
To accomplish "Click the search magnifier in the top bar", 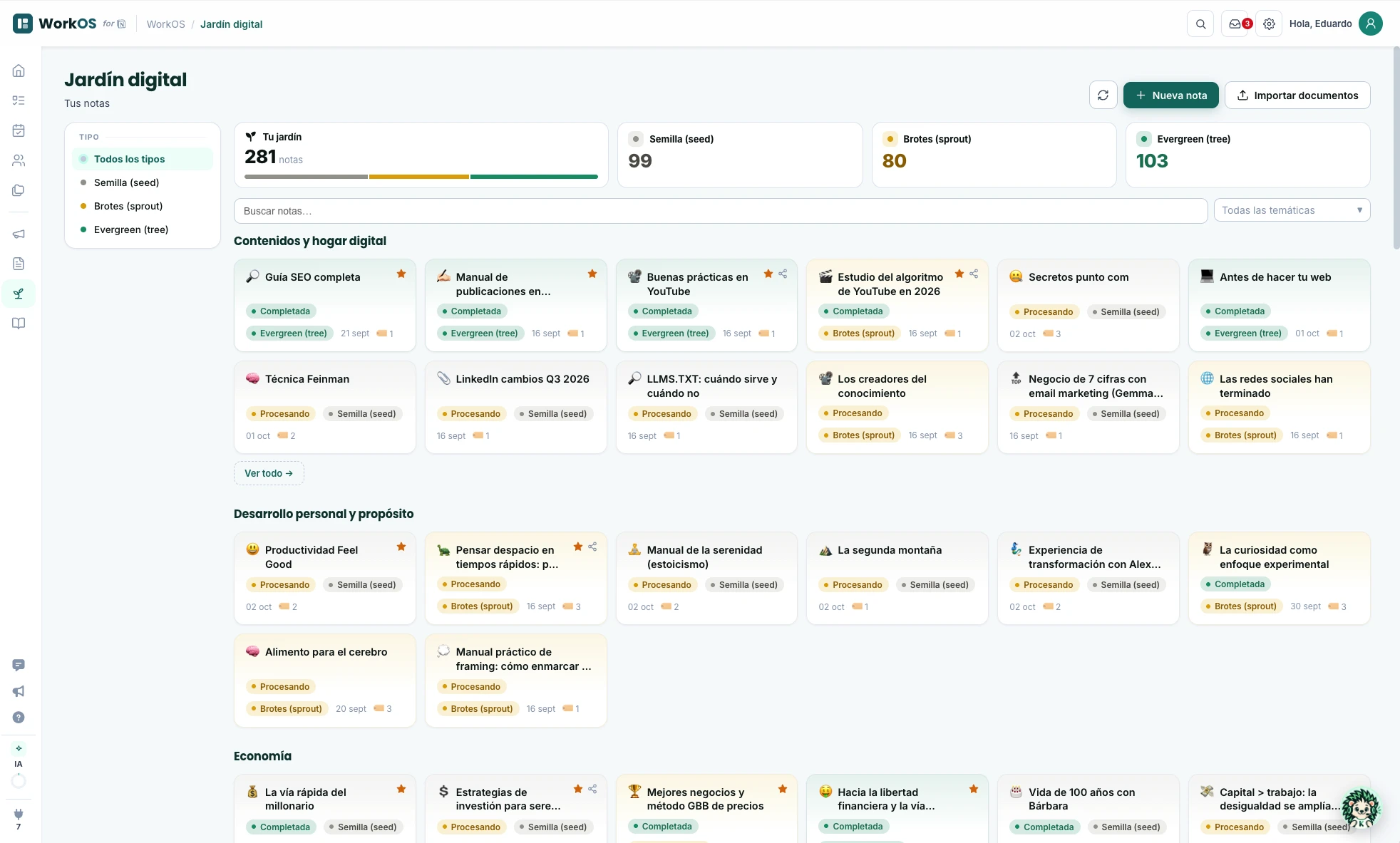I will click(x=1200, y=24).
